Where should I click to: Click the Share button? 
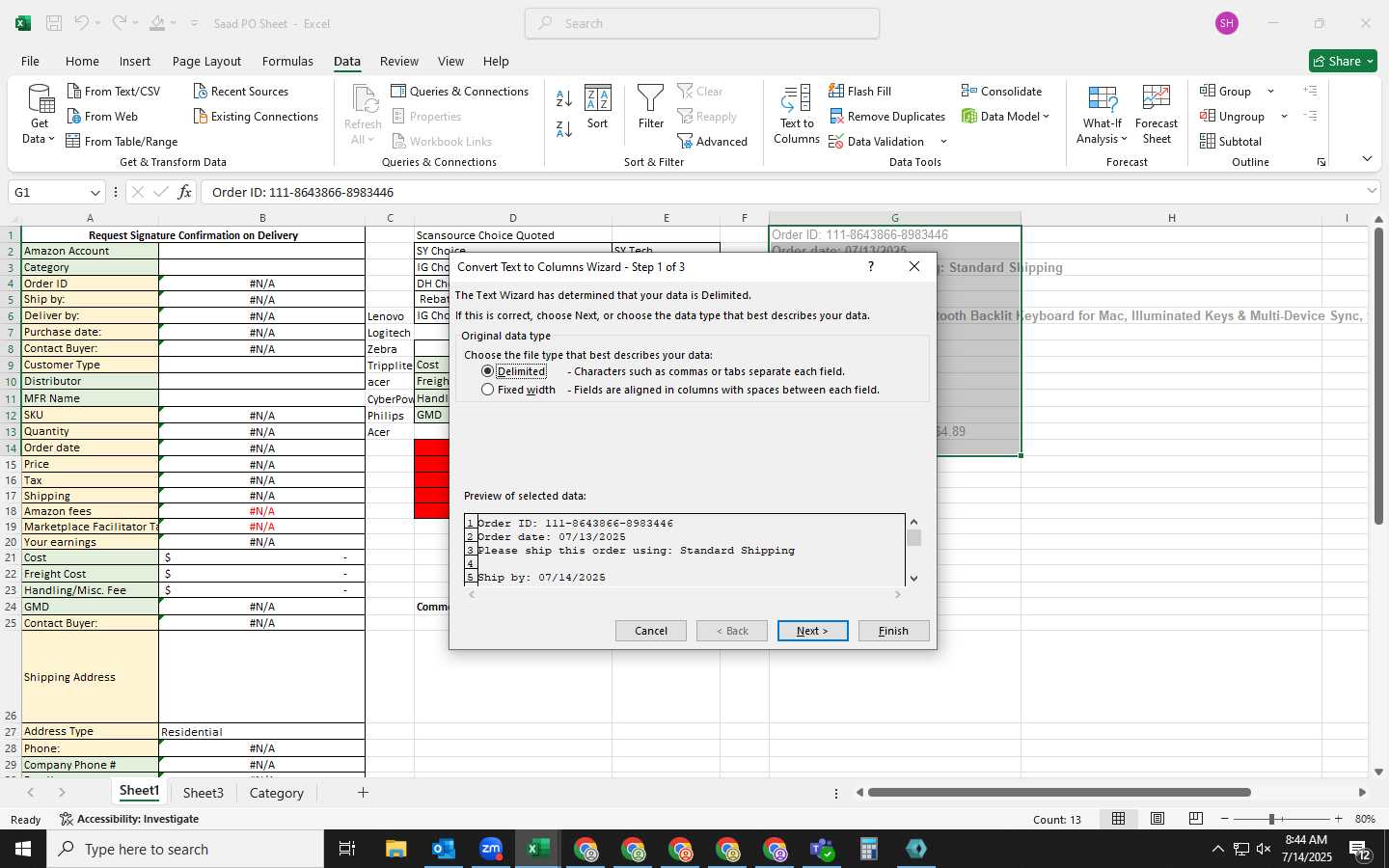[x=1343, y=61]
